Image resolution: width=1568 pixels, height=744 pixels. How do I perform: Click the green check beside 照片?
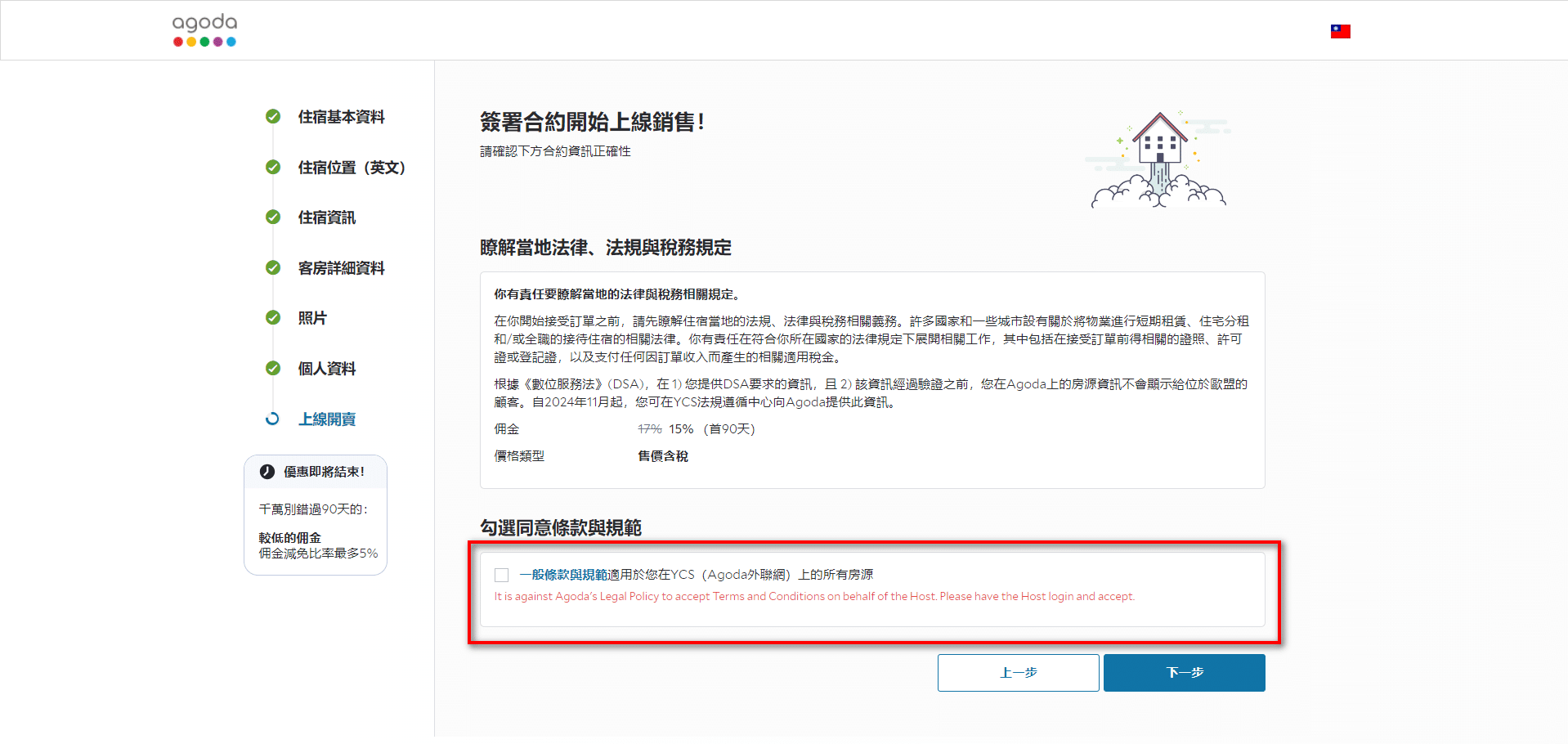273,317
